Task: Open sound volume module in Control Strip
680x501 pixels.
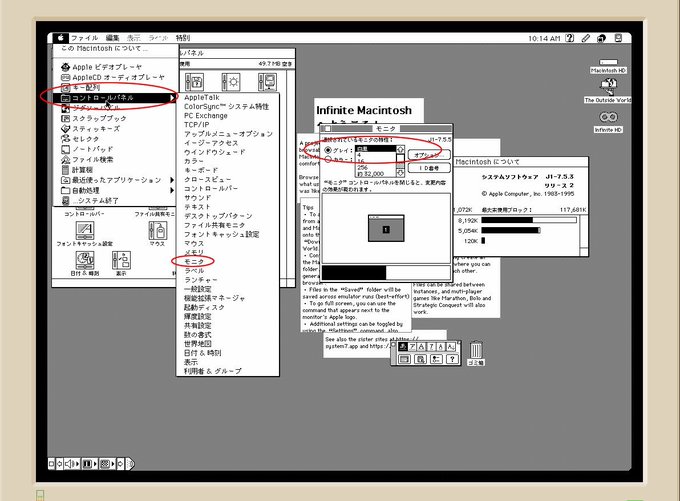Action: tap(71, 464)
